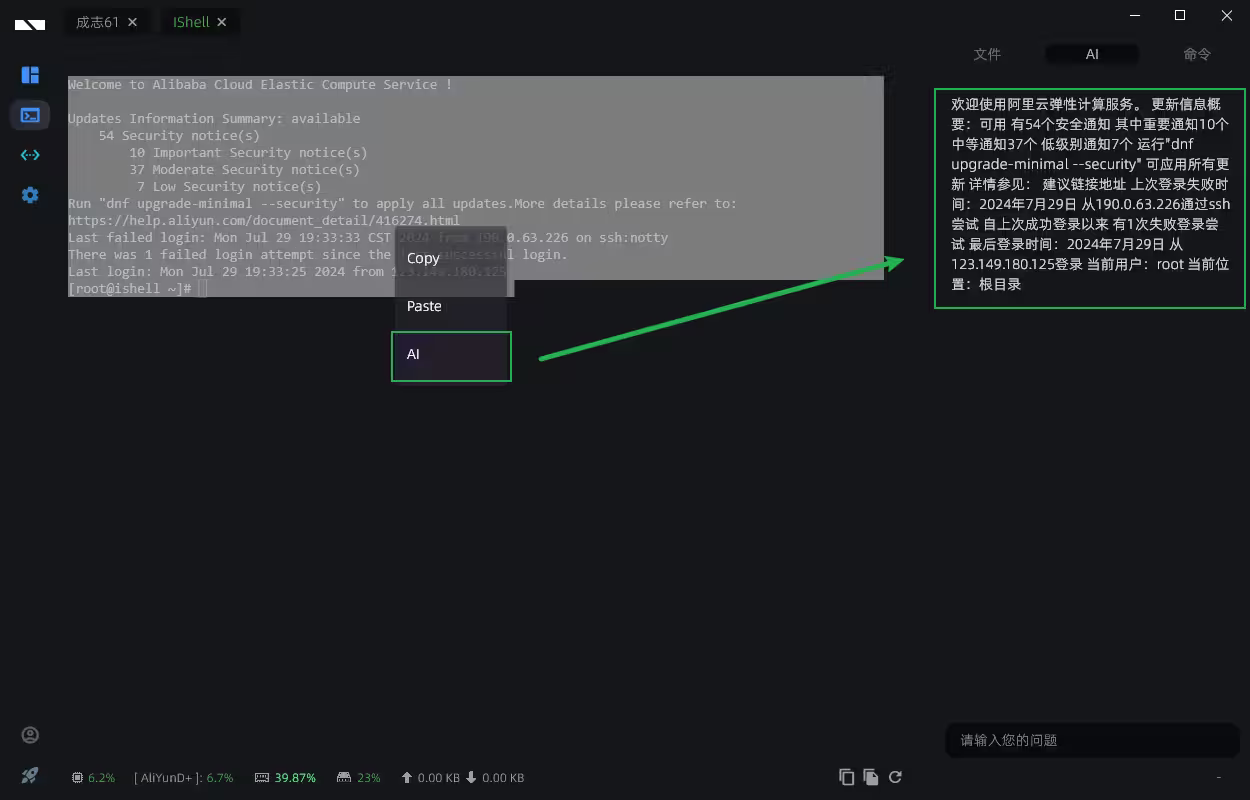
Task: Choose Copy from the context menu
Action: tap(451, 258)
